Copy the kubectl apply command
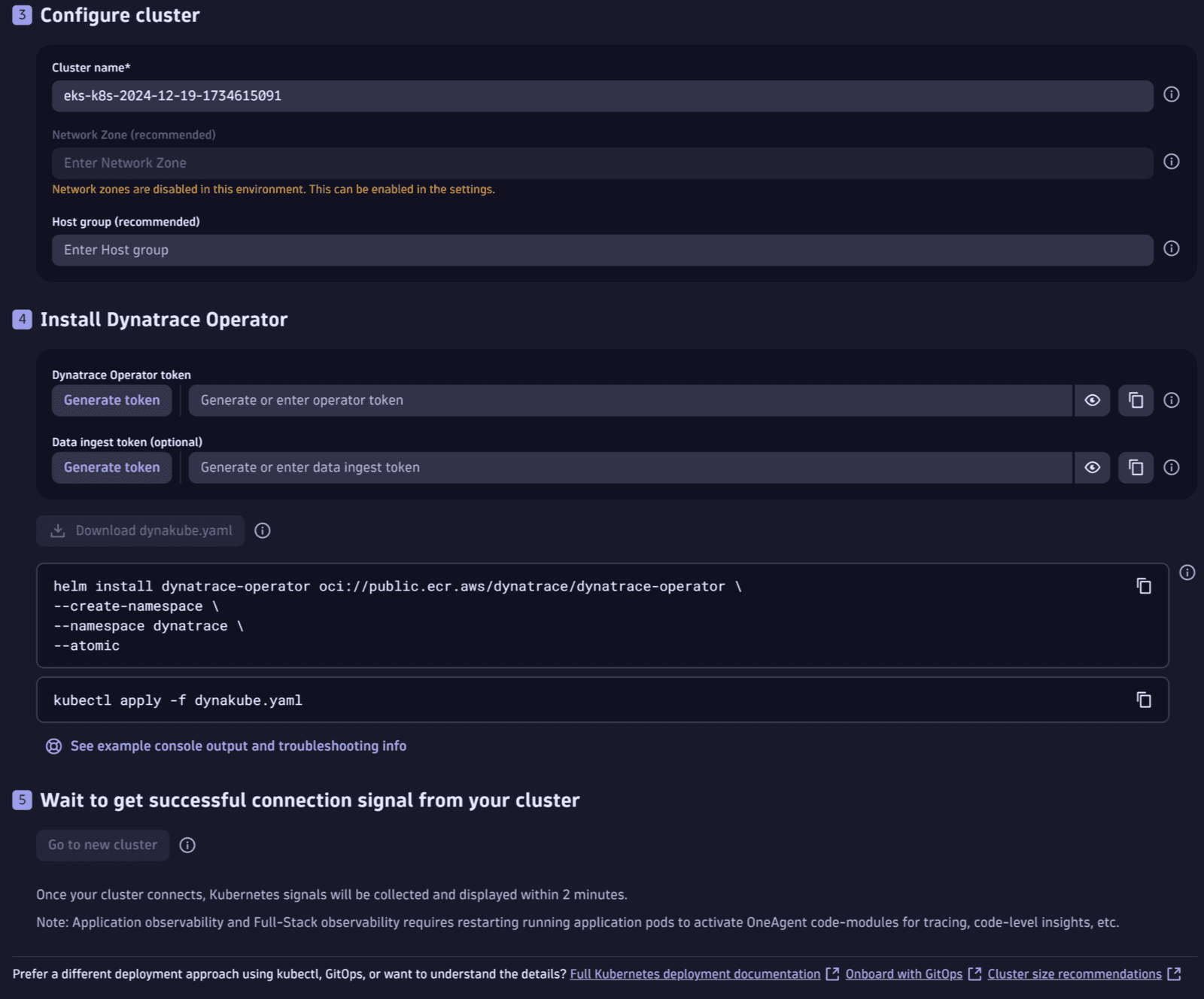The width and height of the screenshot is (1204, 999). pyautogui.click(x=1144, y=700)
